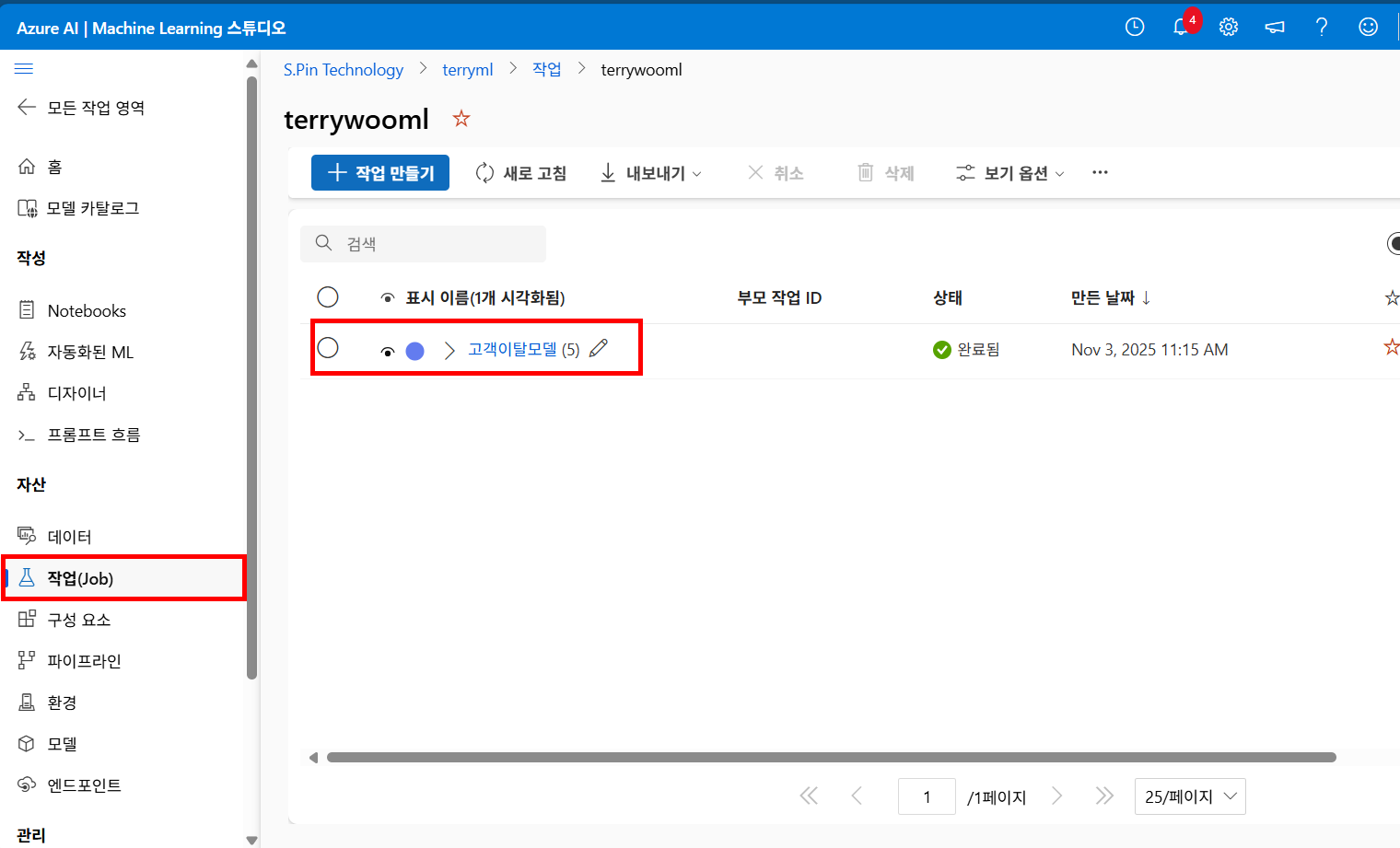The height and width of the screenshot is (848, 1400).
Task: Open 파이프라인 in sidebar
Action: 85,661
